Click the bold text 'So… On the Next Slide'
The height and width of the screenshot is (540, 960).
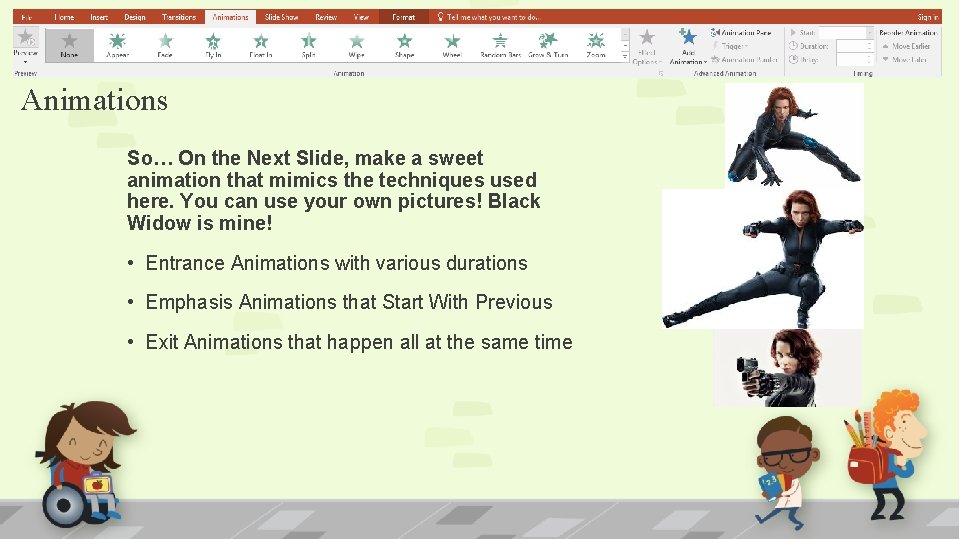pos(236,158)
